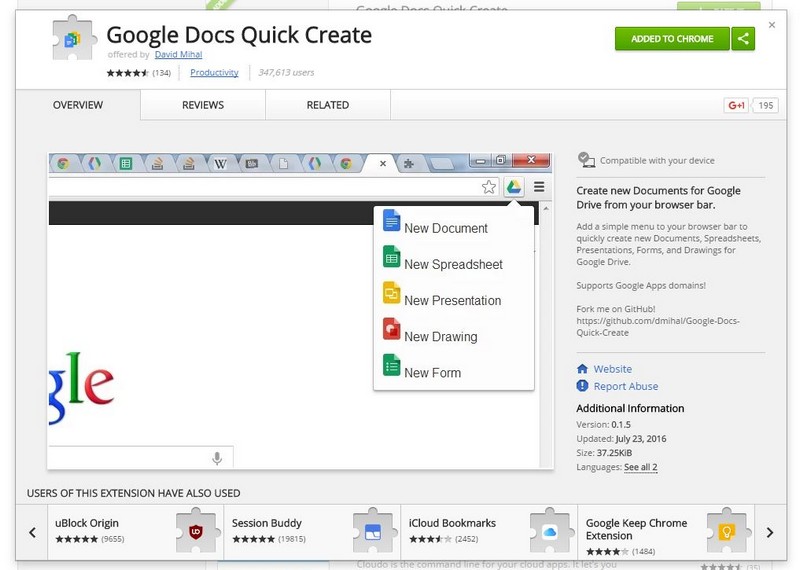
Task: Close the active tab in screenshot
Action: (x=383, y=164)
